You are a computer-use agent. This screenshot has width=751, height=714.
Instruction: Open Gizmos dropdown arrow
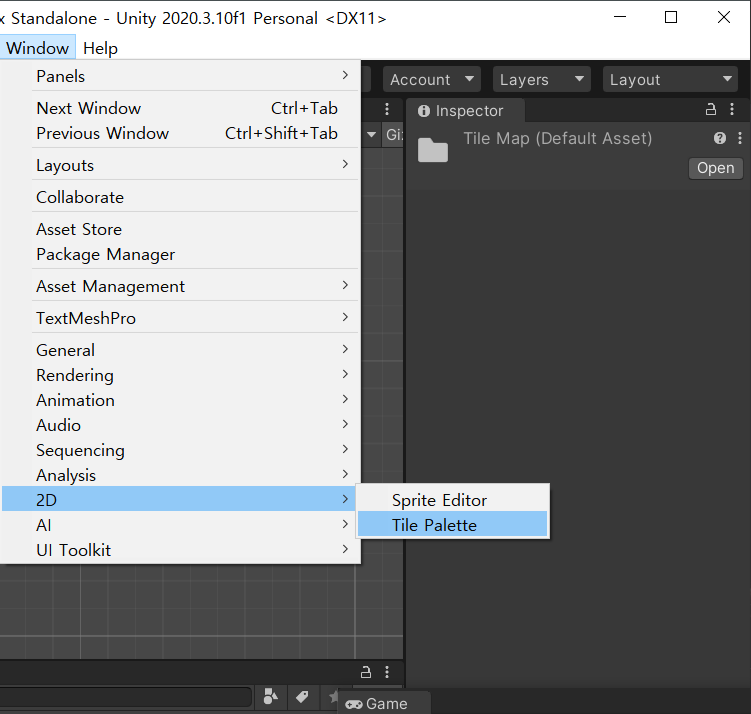(x=372, y=135)
